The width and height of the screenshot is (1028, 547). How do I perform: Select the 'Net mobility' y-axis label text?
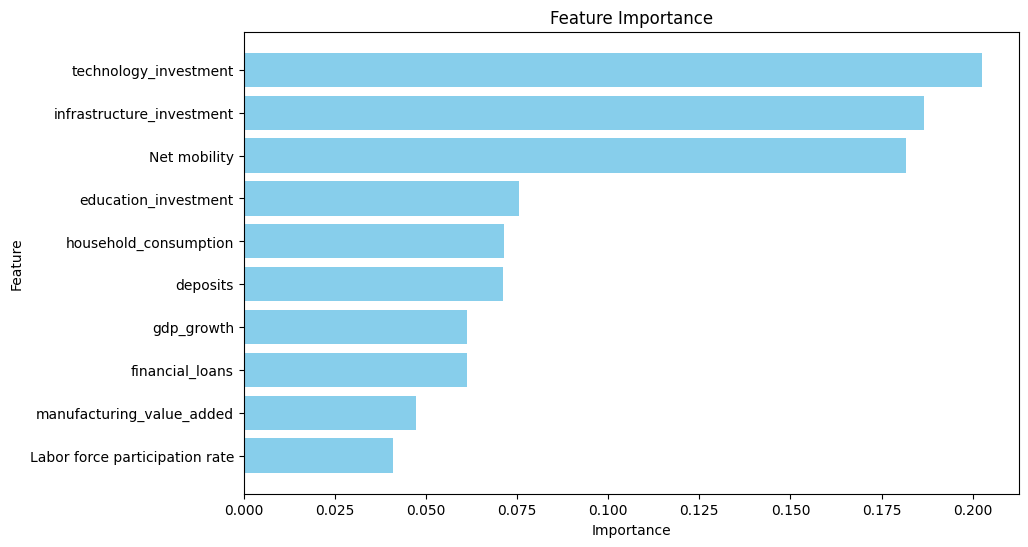(x=191, y=157)
